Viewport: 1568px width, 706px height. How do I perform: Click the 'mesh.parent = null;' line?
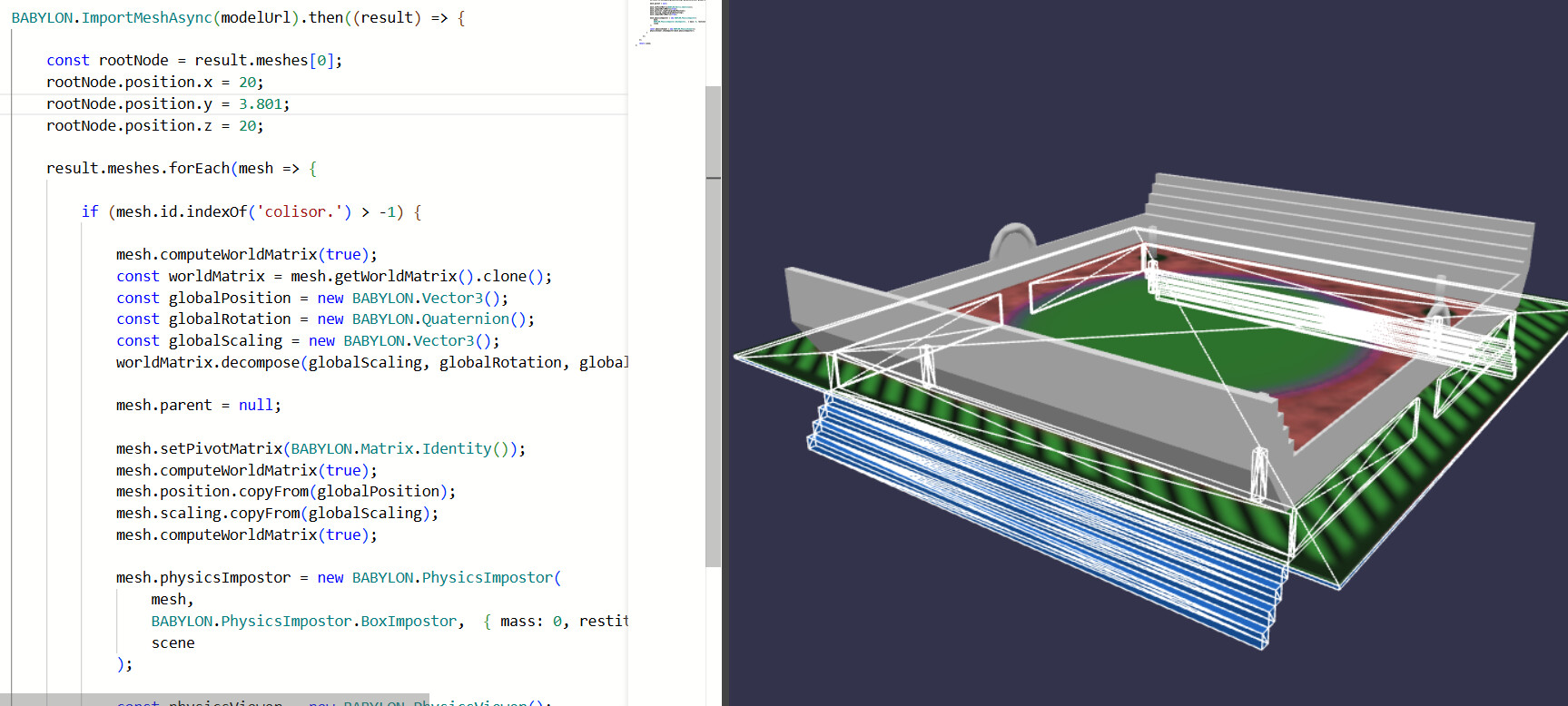tap(199, 406)
